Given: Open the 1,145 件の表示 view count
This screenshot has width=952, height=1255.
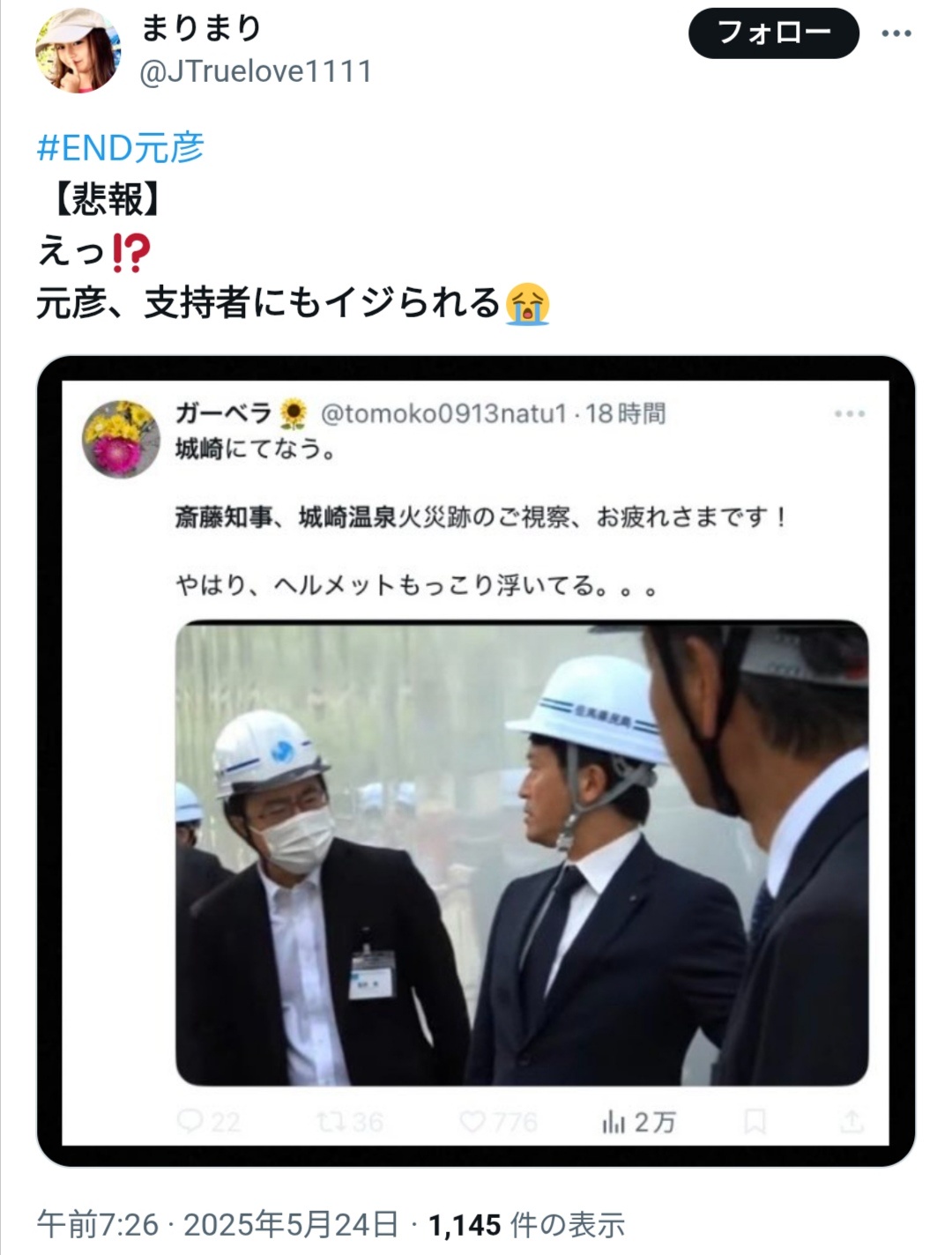Looking at the screenshot, I should coord(526,1224).
